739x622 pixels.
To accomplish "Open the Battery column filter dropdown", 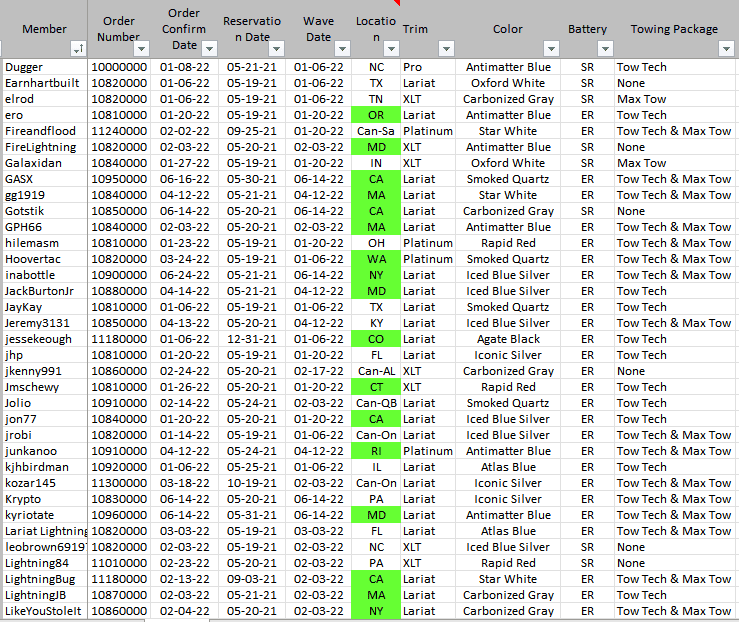I will (x=603, y=48).
